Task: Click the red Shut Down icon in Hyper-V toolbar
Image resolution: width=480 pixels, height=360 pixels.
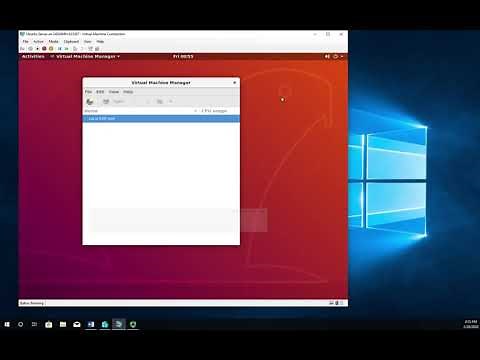Action: (x=44, y=49)
